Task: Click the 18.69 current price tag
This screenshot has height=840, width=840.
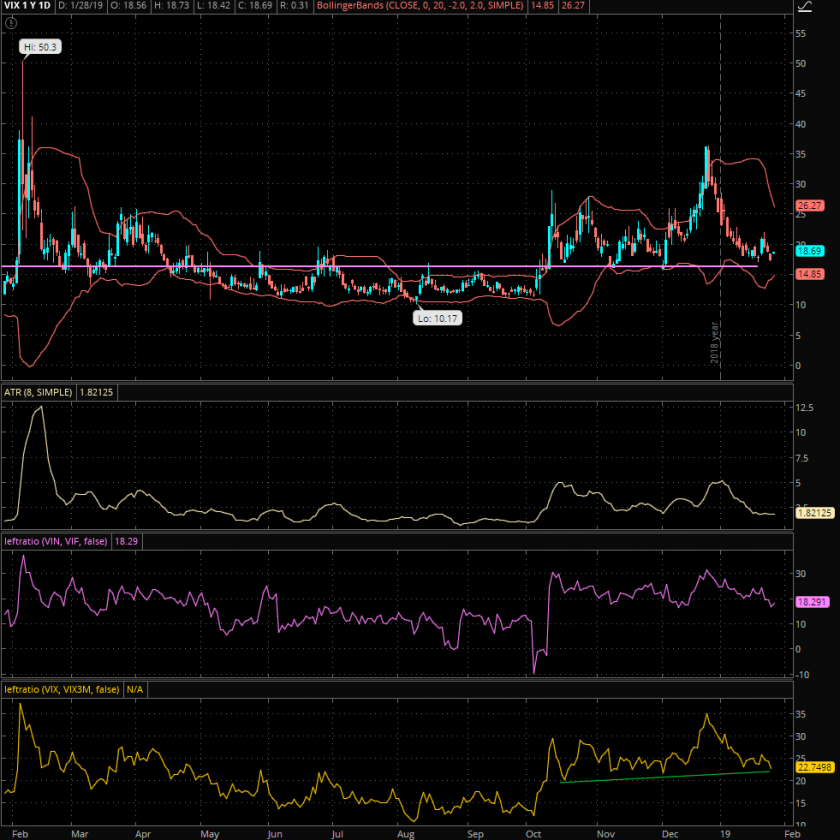Action: 807,251
